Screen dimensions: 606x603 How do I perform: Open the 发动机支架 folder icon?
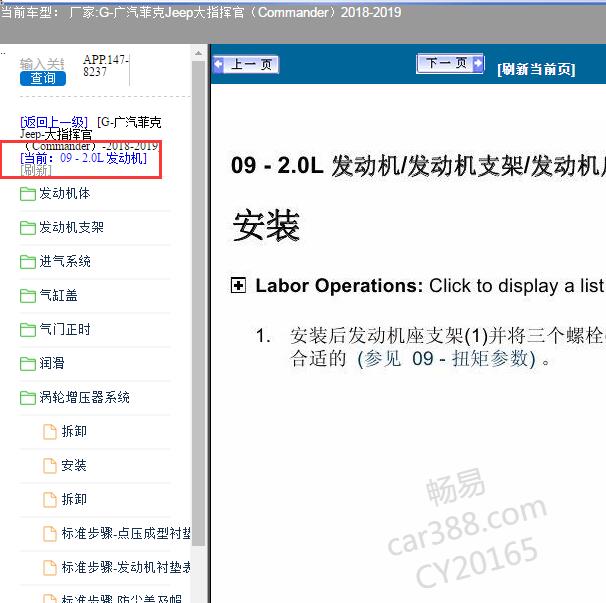click(28, 228)
